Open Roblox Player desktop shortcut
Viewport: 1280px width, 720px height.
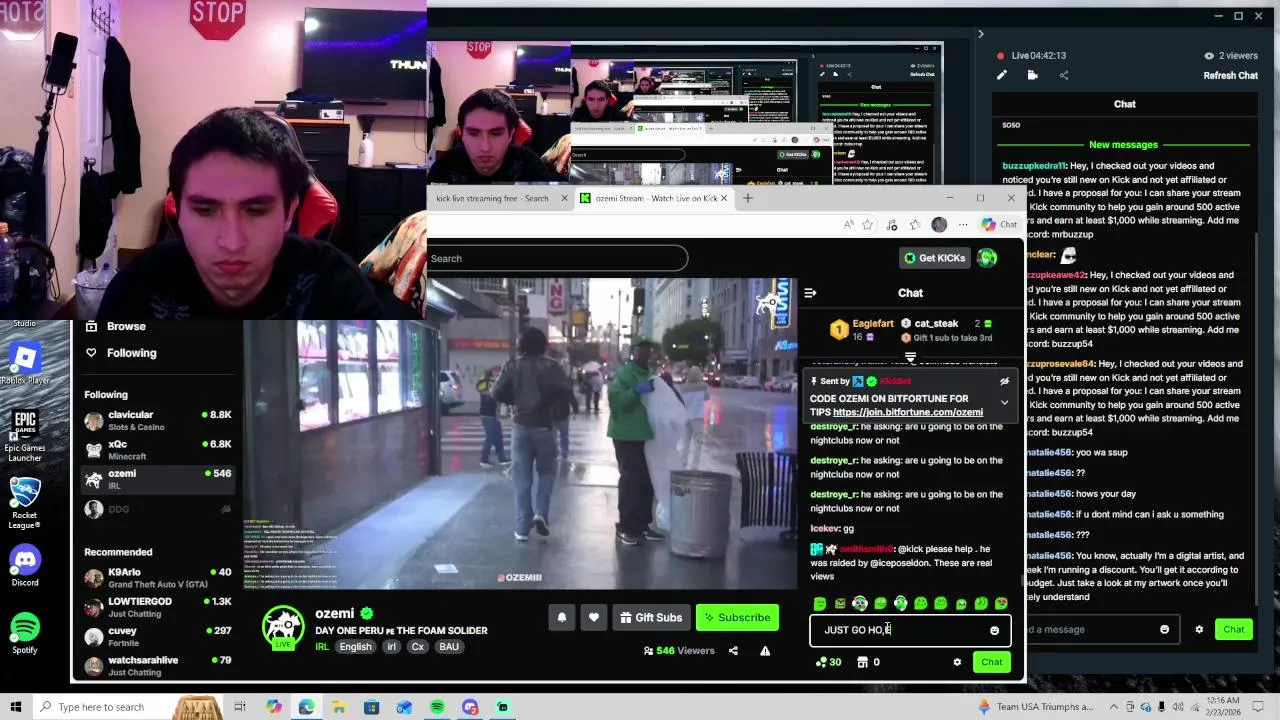pyautogui.click(x=25, y=364)
